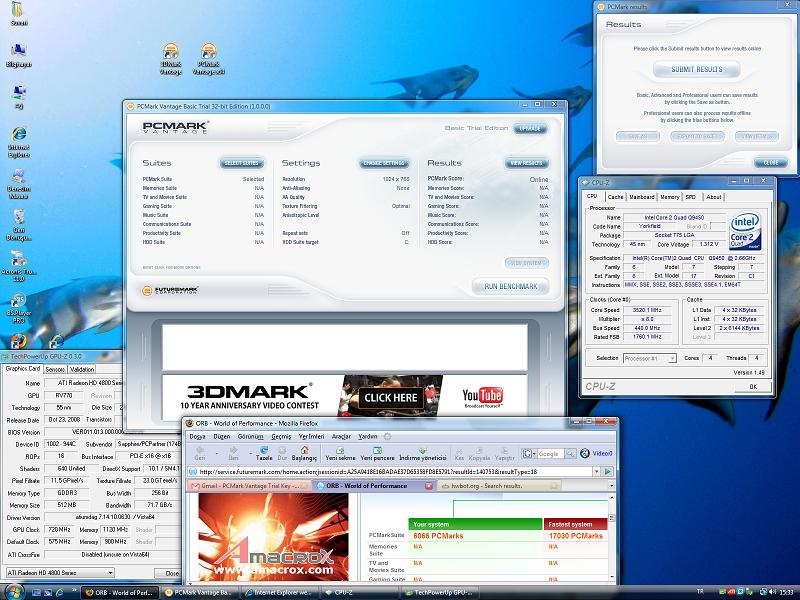Screen dimensions: 800x600
Task: Open the Recycle Bin on the desktop
Action: 19,225
